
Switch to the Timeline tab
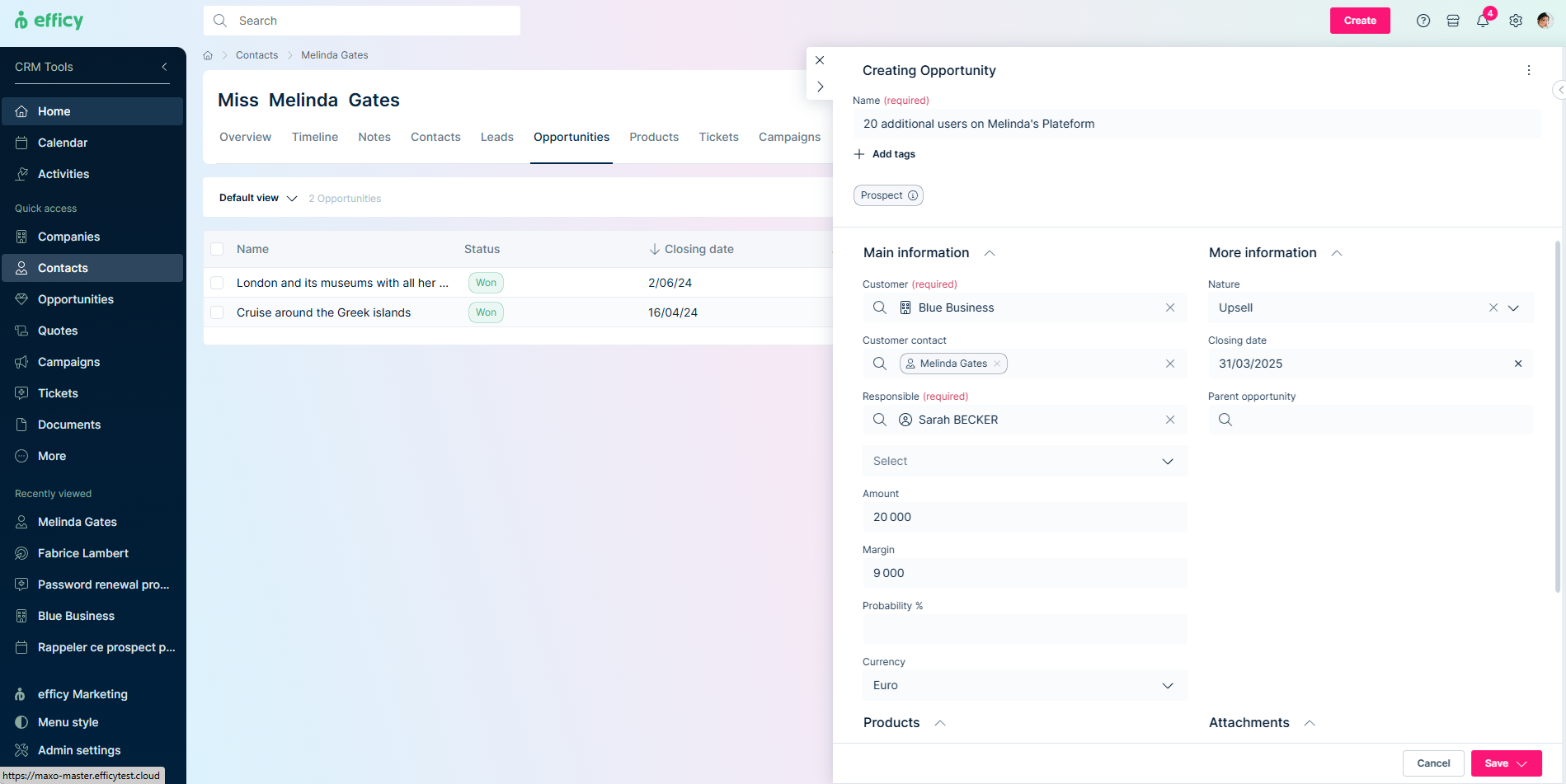tap(315, 137)
